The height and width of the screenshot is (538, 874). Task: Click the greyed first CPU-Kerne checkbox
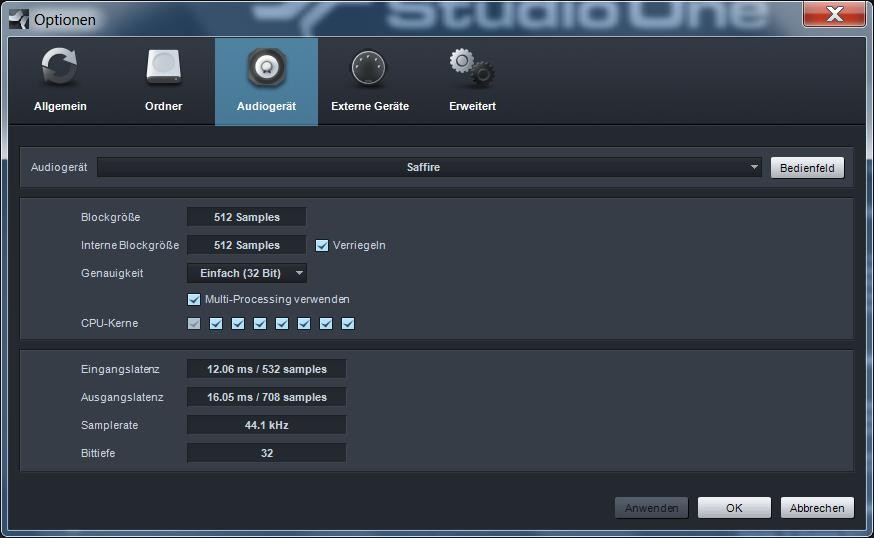click(193, 323)
